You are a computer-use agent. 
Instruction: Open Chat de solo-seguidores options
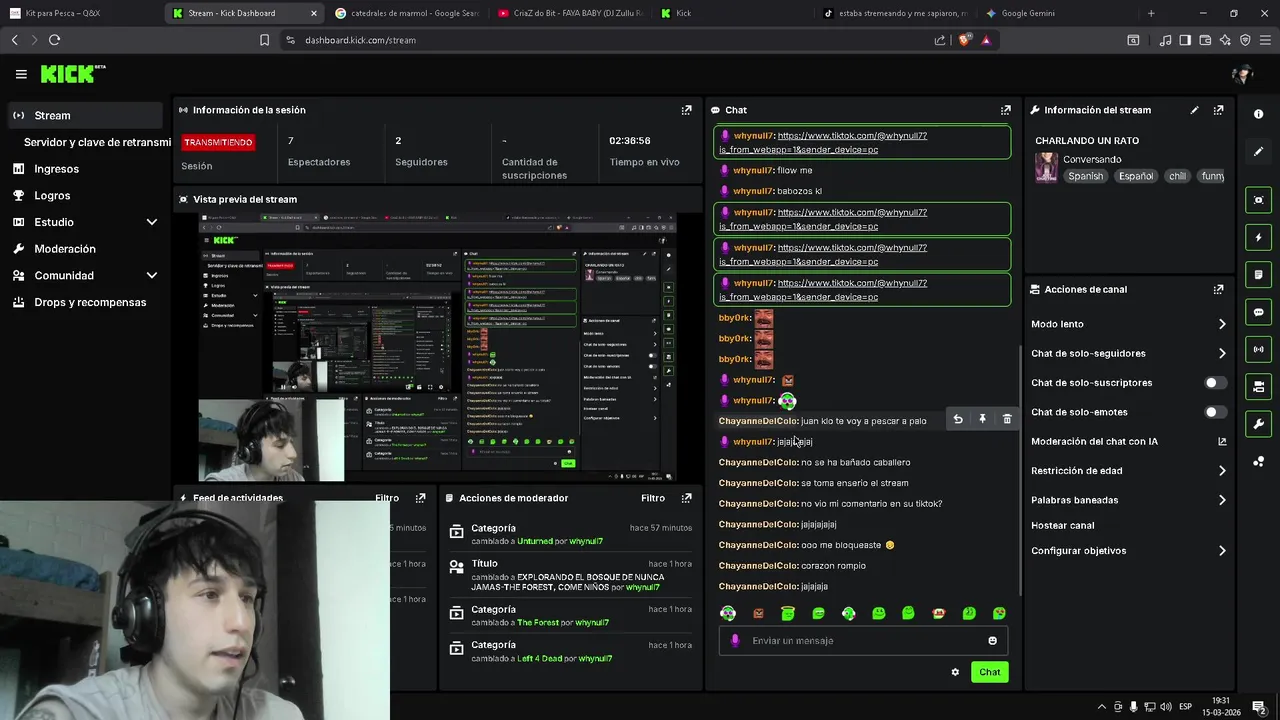coord(1128,353)
